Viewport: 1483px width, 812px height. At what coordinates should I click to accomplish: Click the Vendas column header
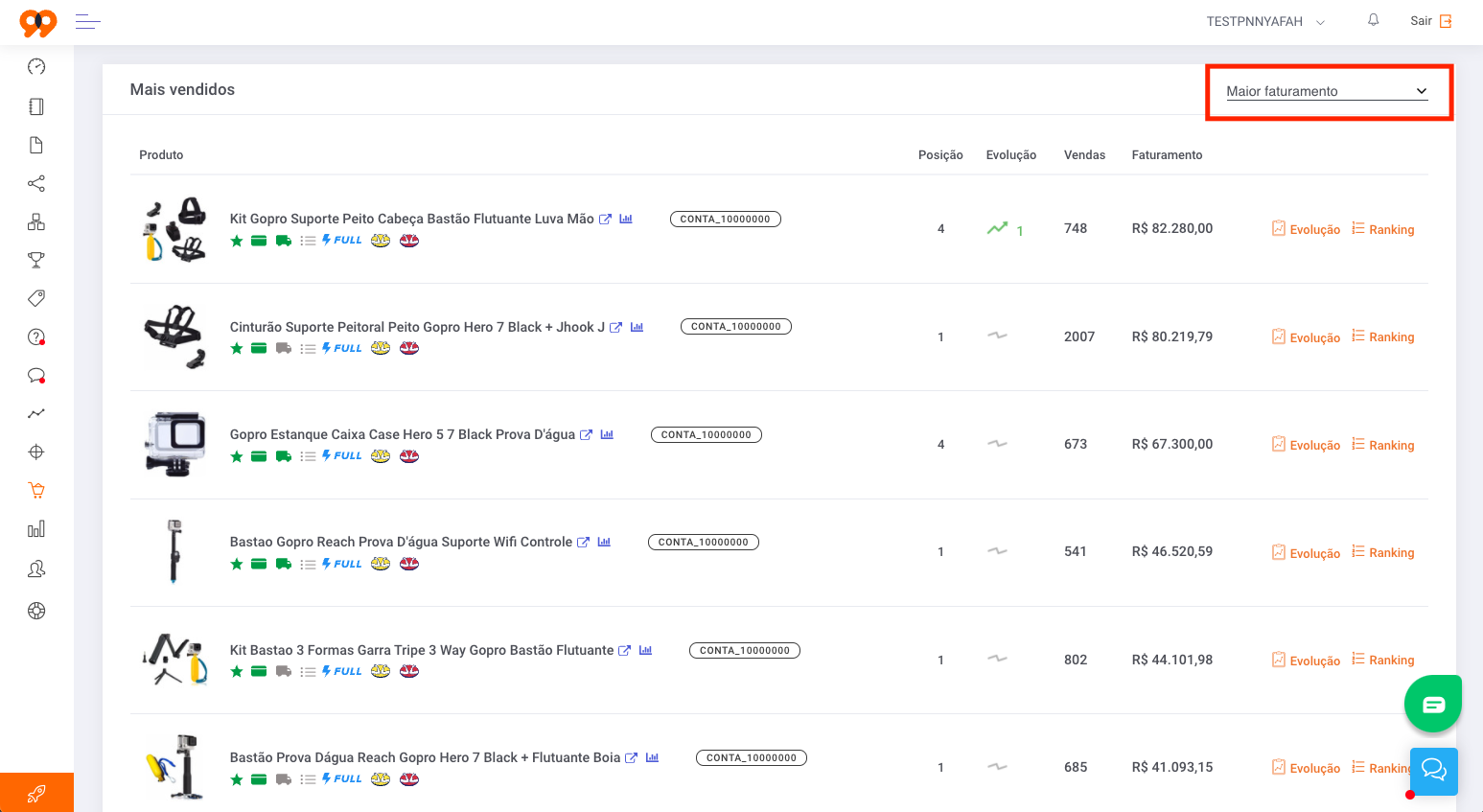[1084, 154]
